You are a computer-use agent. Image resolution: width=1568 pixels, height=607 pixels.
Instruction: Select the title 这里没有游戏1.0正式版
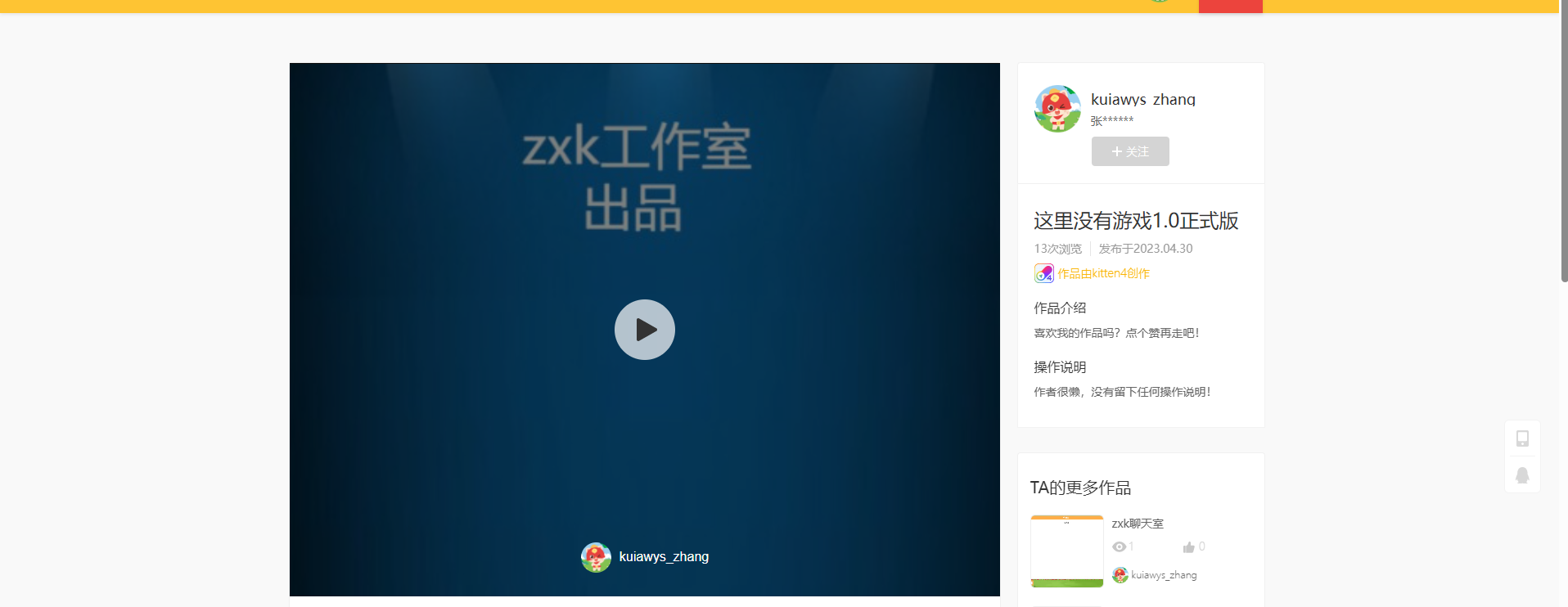pos(1136,221)
